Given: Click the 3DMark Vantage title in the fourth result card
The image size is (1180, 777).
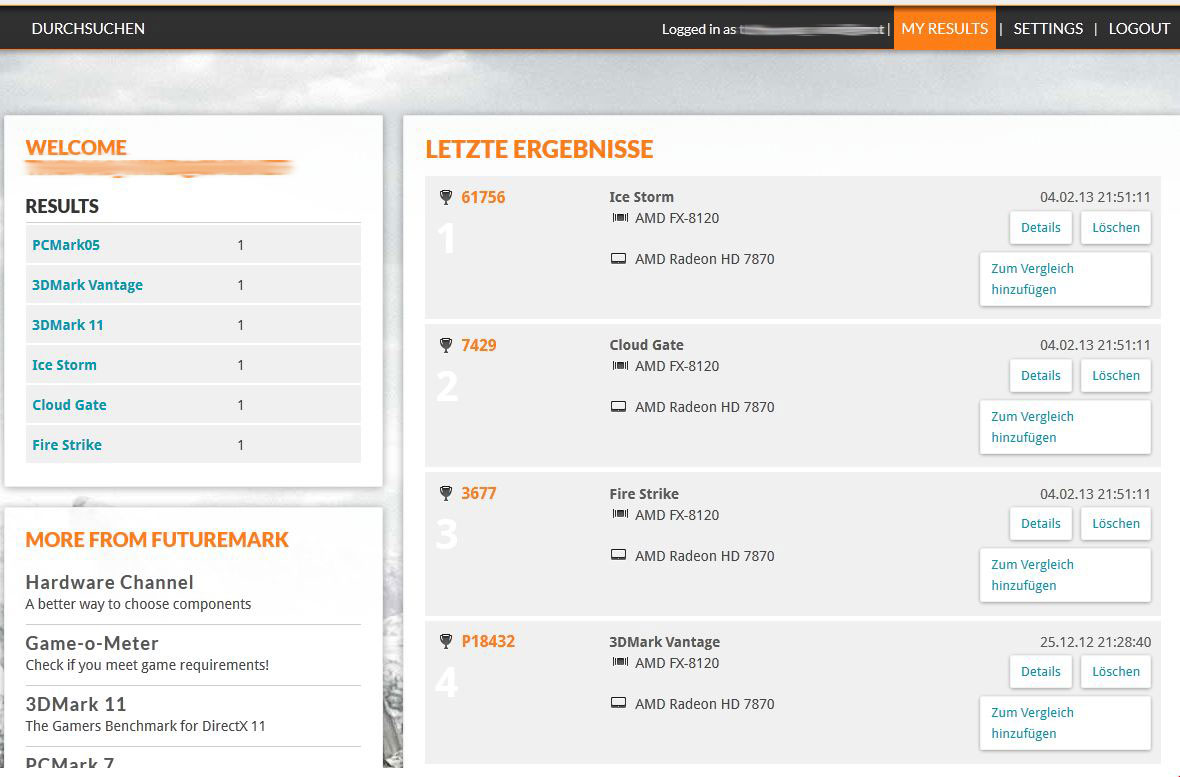Looking at the screenshot, I should 665,642.
